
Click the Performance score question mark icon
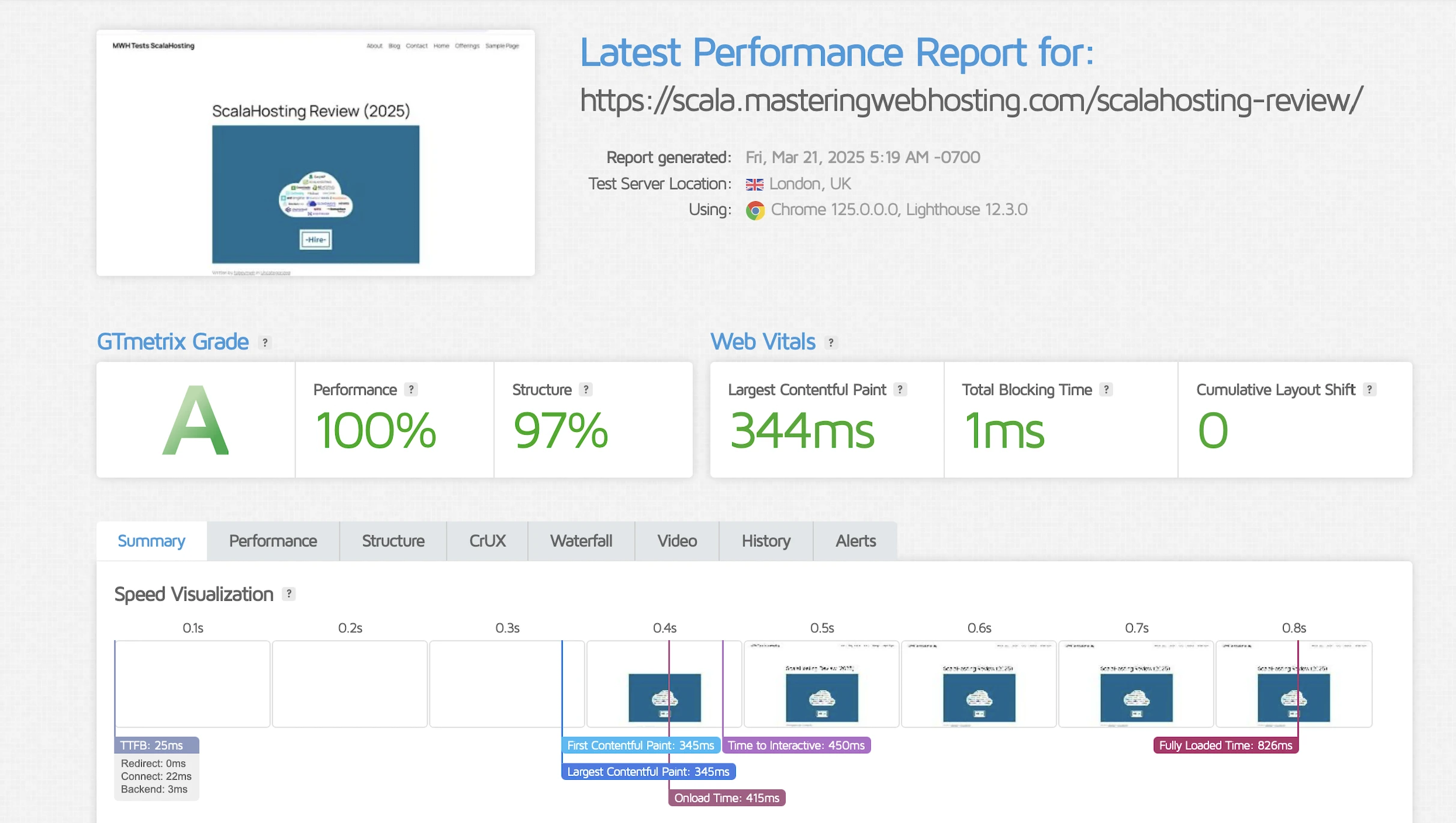pos(411,389)
